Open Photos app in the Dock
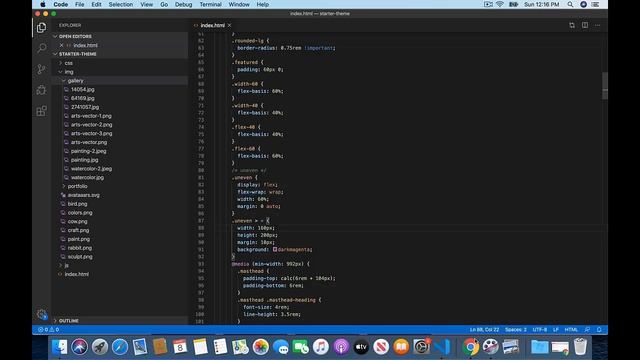The image size is (640, 360). point(260,347)
